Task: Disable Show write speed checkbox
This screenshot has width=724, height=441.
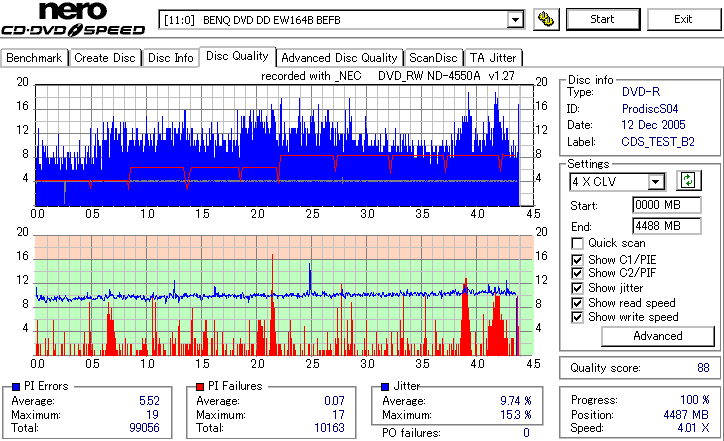Action: tap(577, 317)
